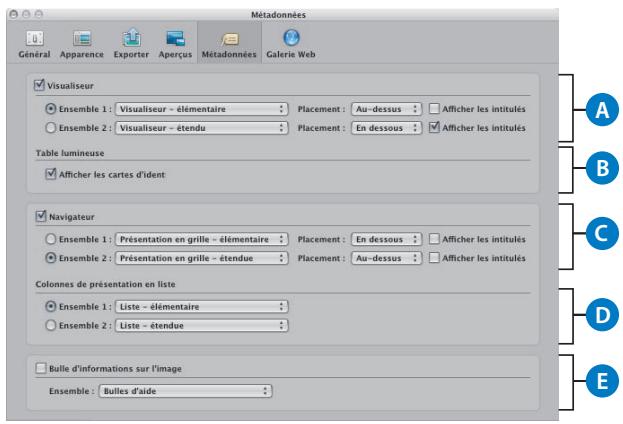
Task: Open the Exporter preferences icon
Action: pos(132,38)
